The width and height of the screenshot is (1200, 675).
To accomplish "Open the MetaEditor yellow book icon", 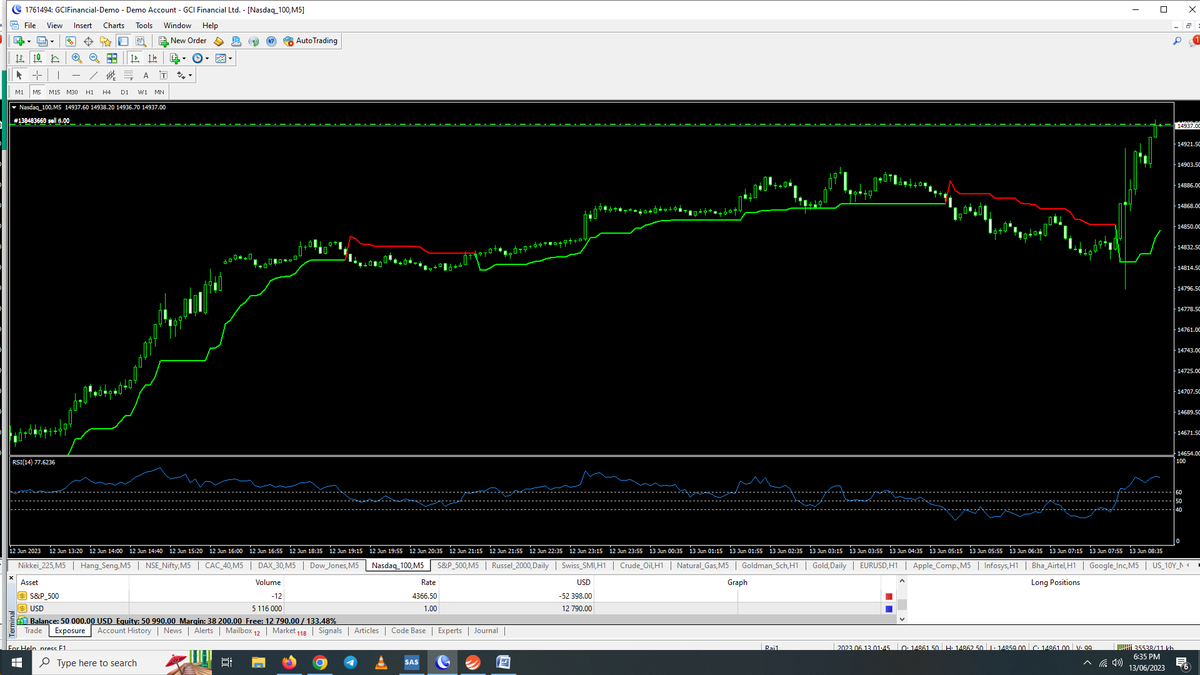I will pyautogui.click(x=218, y=41).
